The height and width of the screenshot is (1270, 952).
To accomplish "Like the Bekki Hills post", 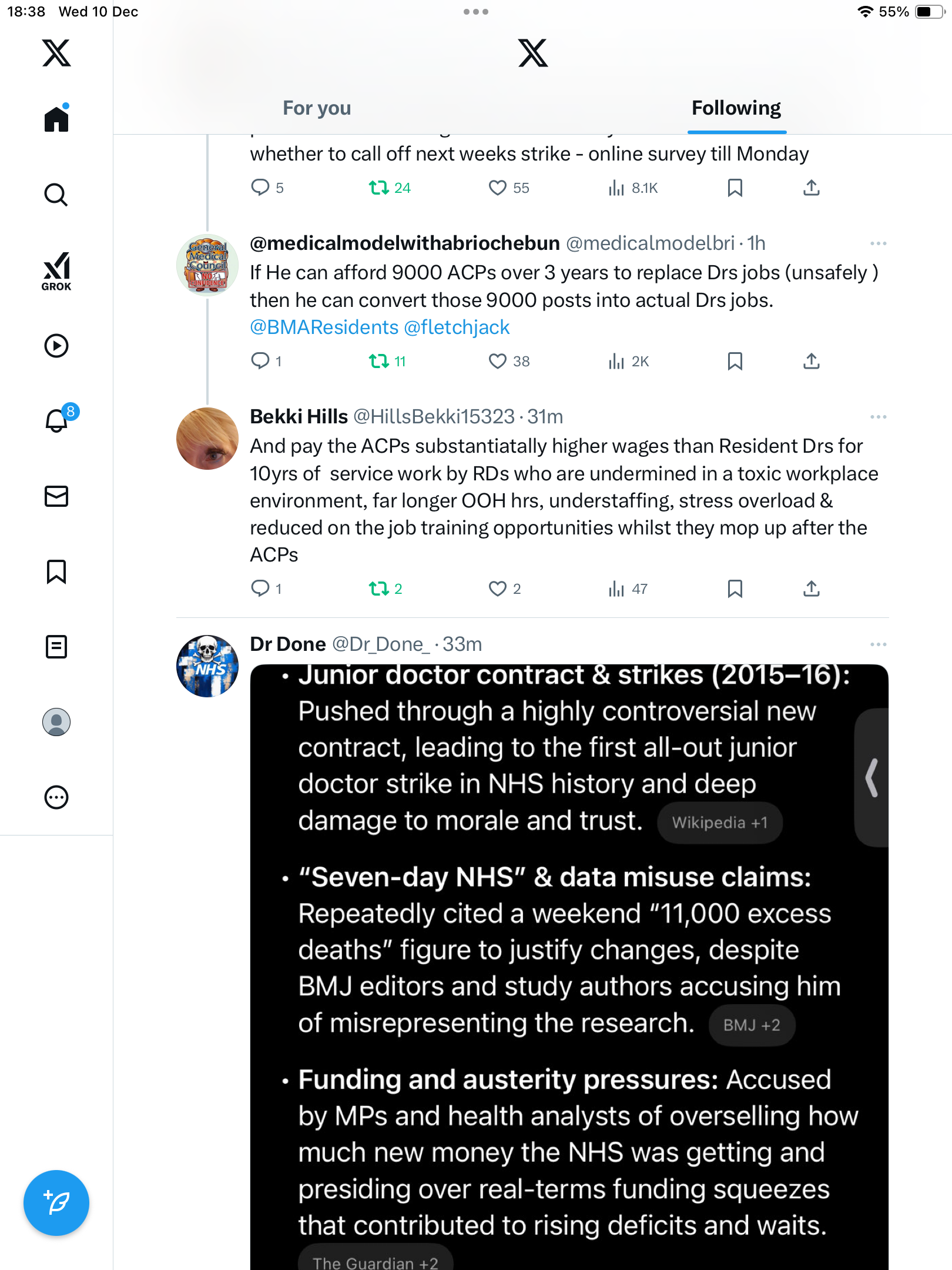I will 498,589.
